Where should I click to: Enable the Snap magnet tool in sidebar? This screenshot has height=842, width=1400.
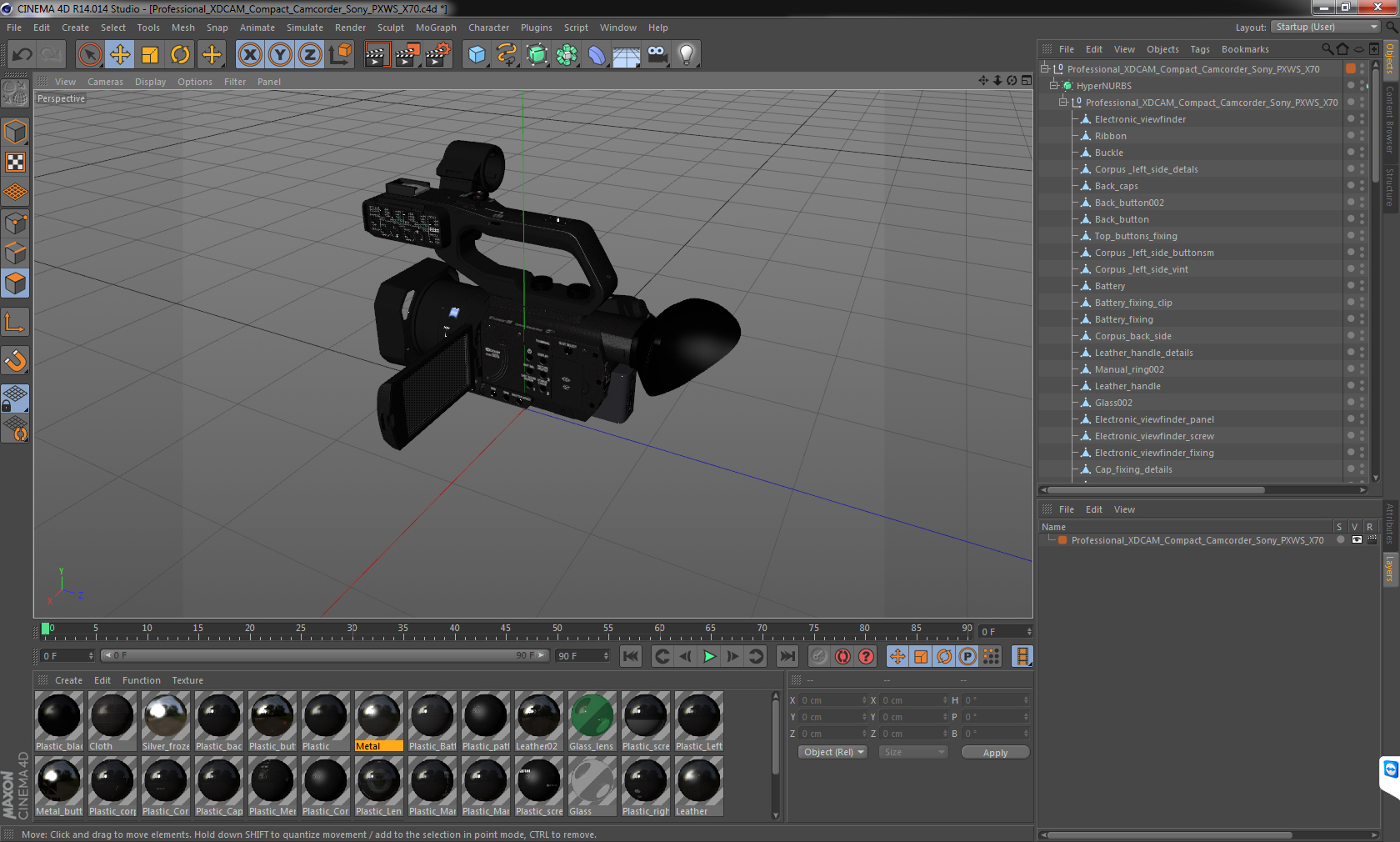click(x=15, y=360)
